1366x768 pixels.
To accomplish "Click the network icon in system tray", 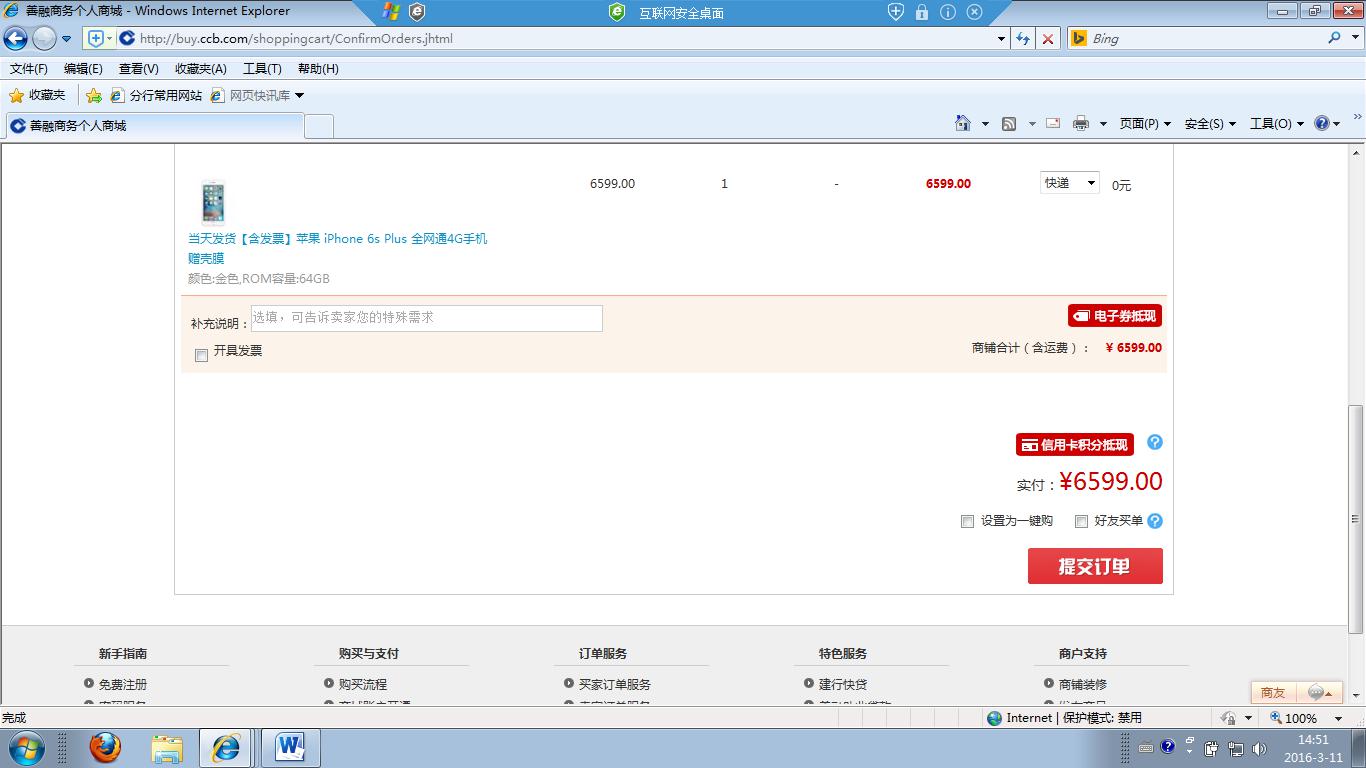I will (x=1236, y=749).
